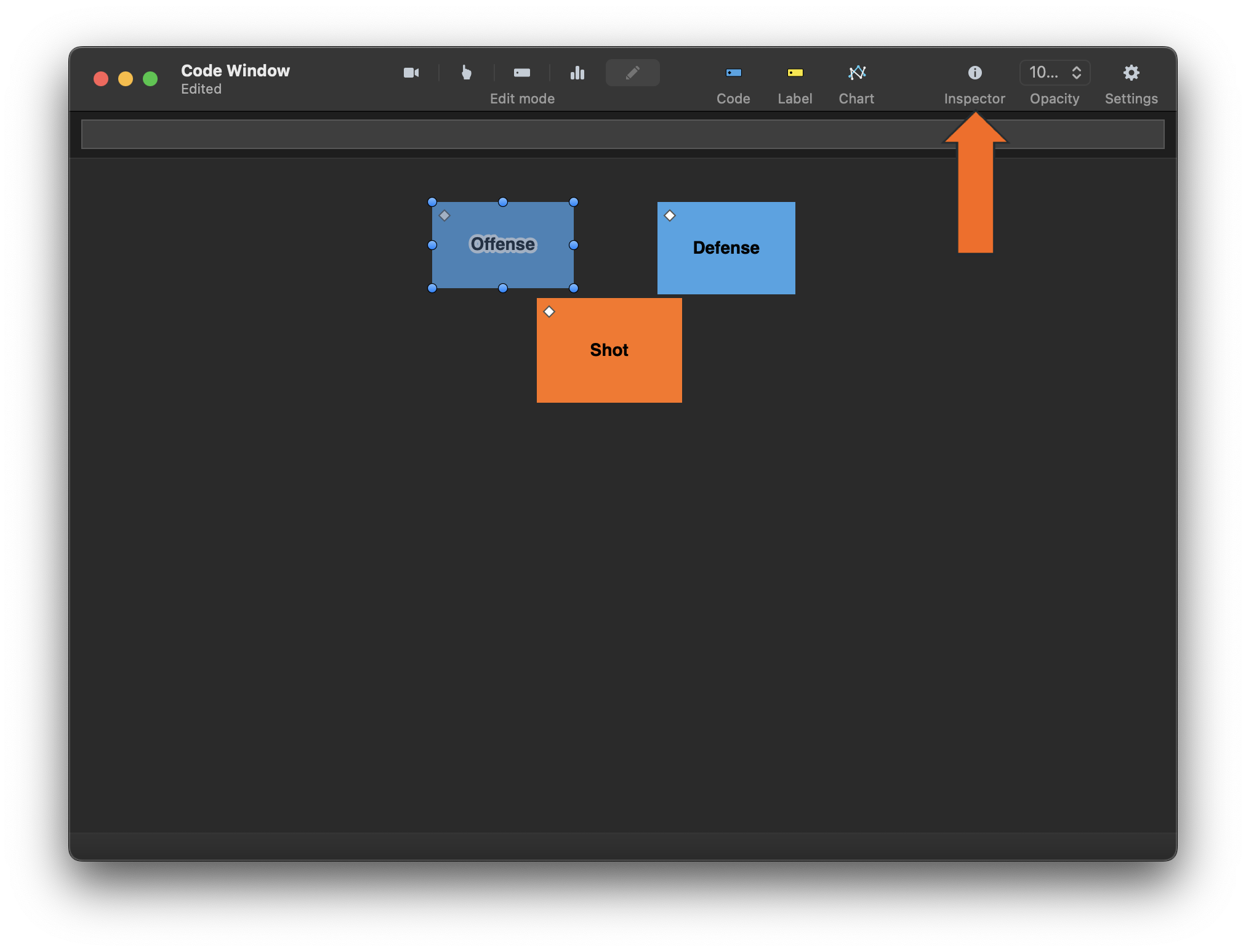Open the Code insertion tool
Image resolution: width=1246 pixels, height=952 pixels.
tap(733, 72)
